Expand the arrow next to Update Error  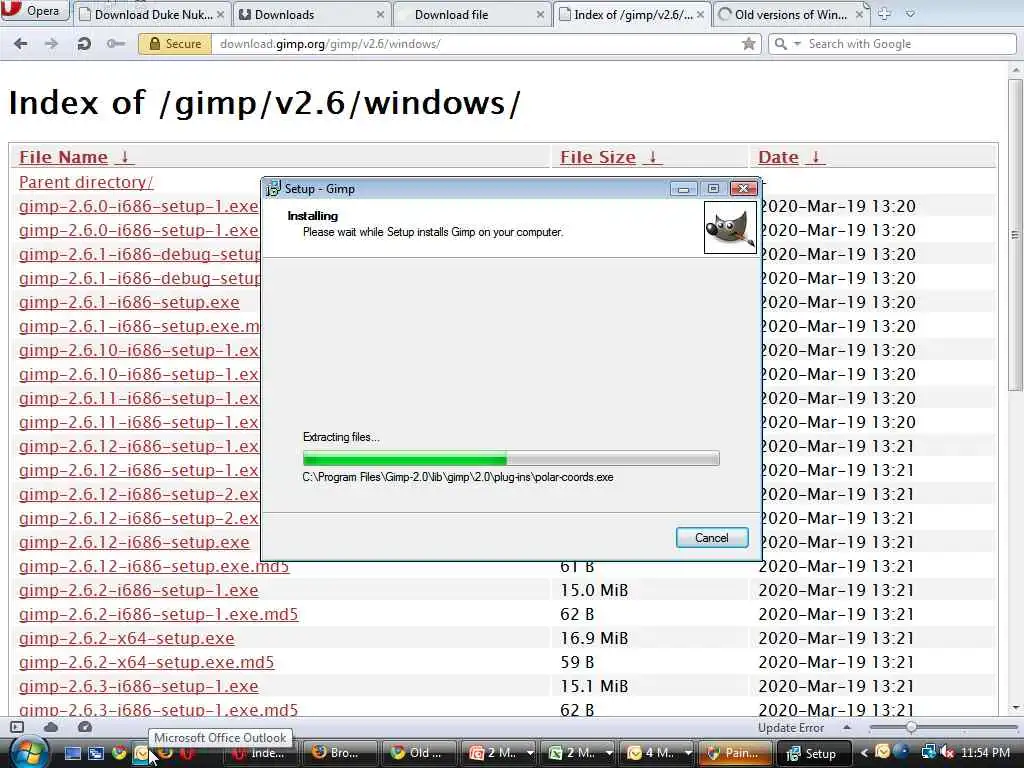pyautogui.click(x=846, y=727)
